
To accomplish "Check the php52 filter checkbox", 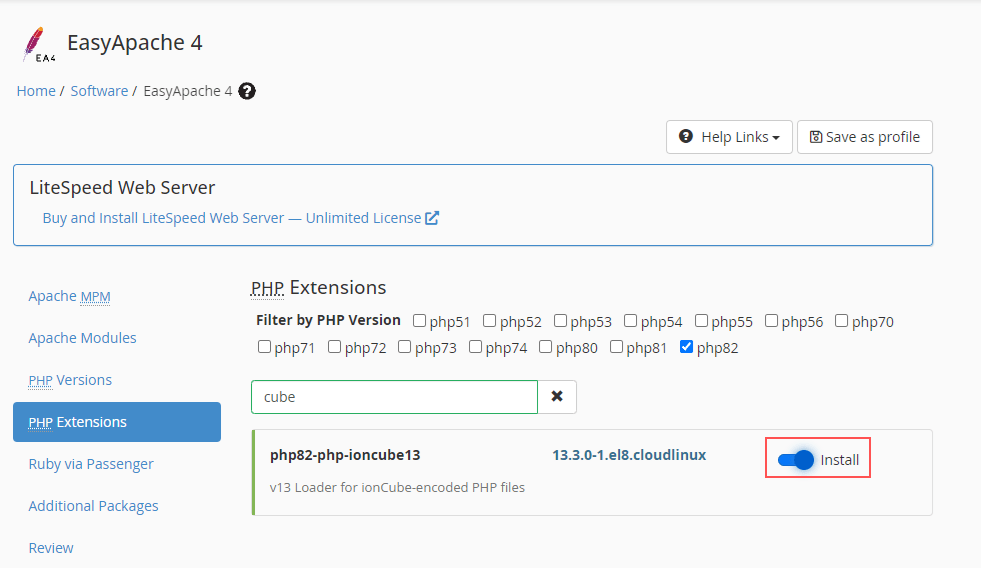I will [489, 321].
